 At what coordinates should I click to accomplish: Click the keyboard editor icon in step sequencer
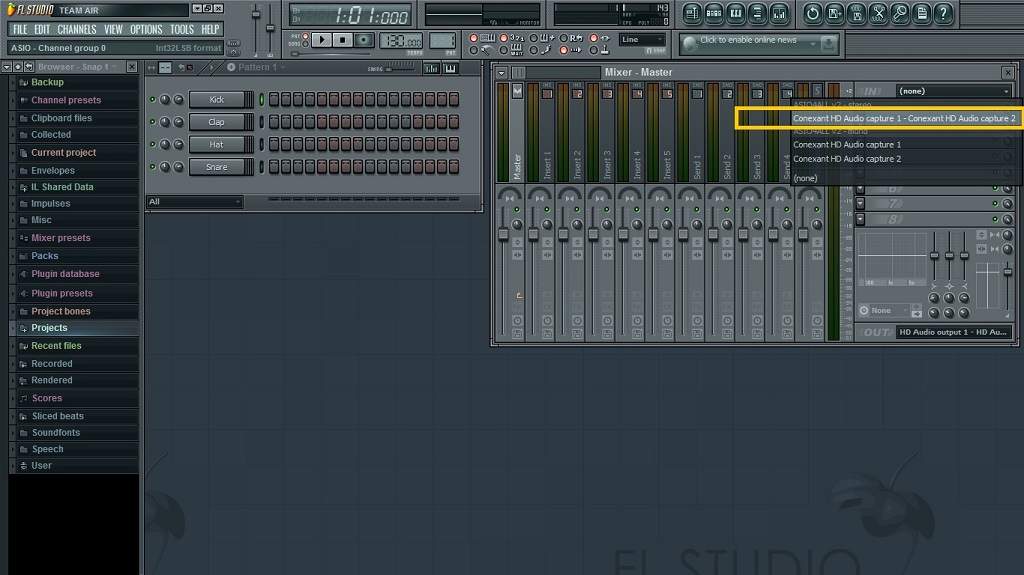click(450, 69)
